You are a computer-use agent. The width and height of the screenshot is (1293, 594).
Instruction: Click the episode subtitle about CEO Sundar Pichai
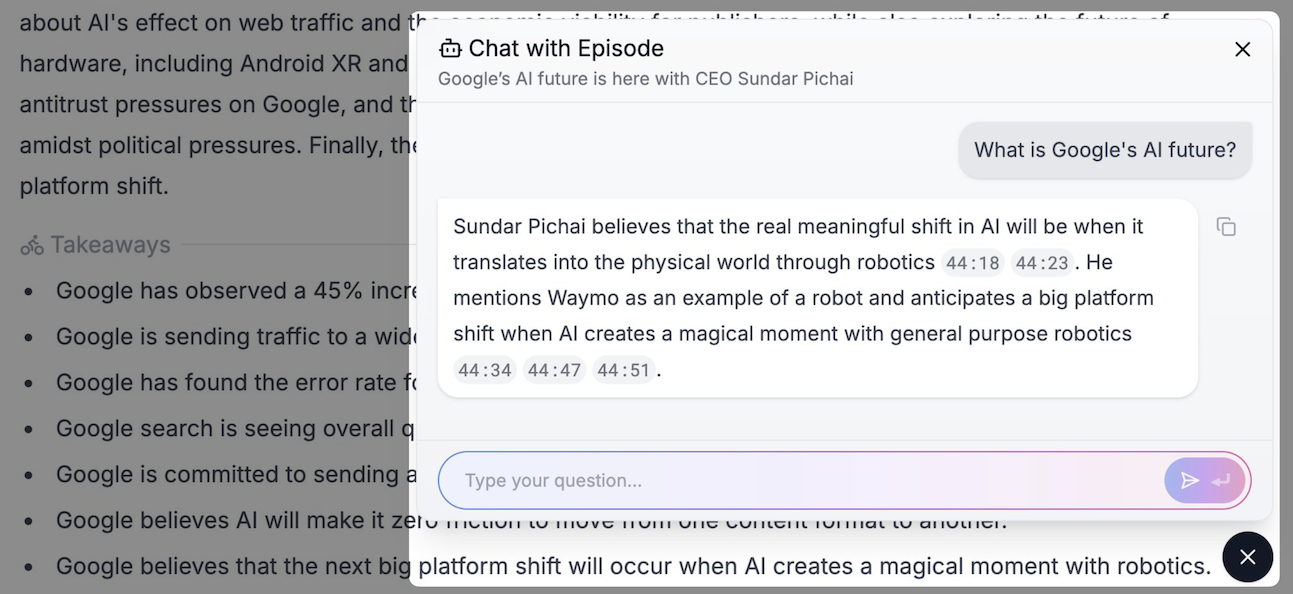pyautogui.click(x=645, y=78)
